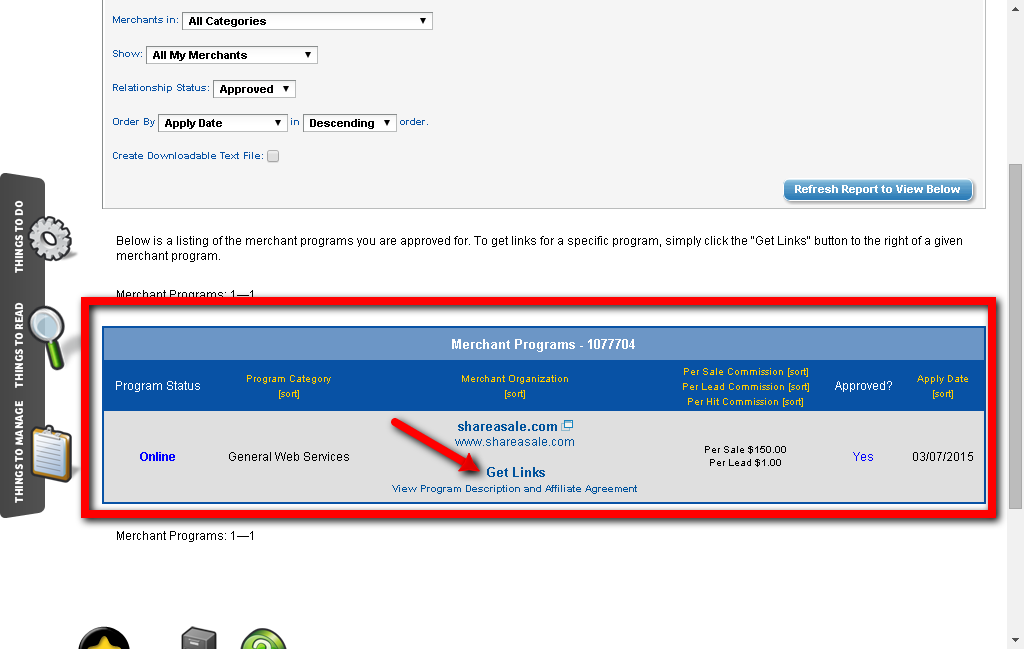The height and width of the screenshot is (649, 1024).
Task: Open the Relationship Status Approved dropdown
Action: coord(255,89)
